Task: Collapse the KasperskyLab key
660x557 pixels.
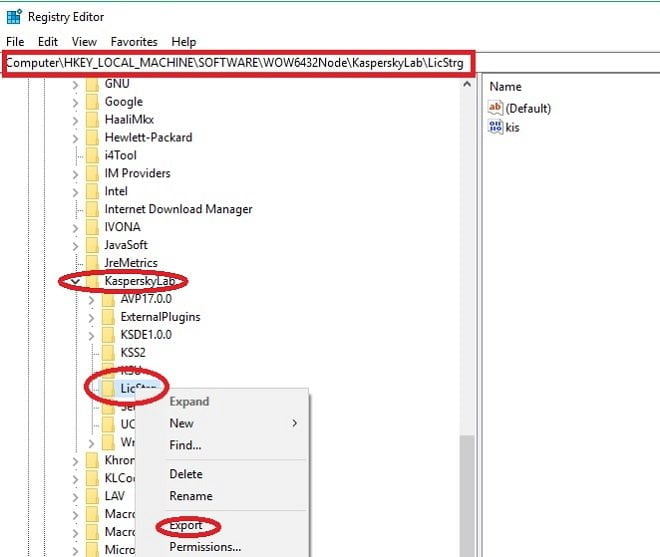Action: pos(75,281)
